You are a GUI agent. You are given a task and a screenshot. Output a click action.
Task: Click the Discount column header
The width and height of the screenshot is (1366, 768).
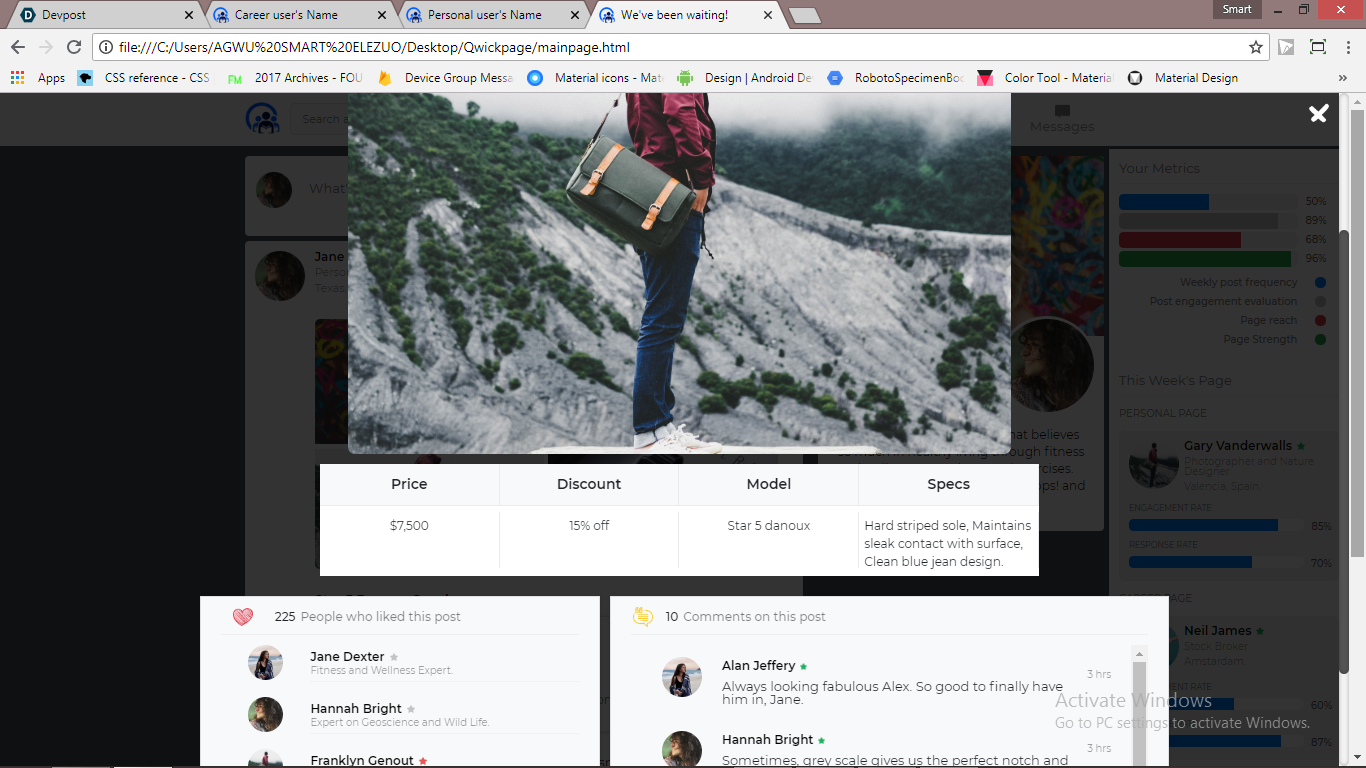[x=589, y=484]
